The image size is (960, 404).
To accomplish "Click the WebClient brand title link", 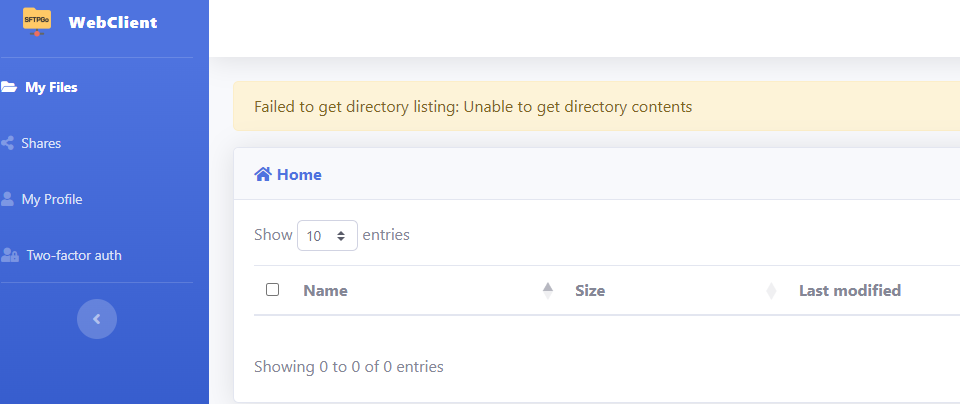I will coord(113,23).
